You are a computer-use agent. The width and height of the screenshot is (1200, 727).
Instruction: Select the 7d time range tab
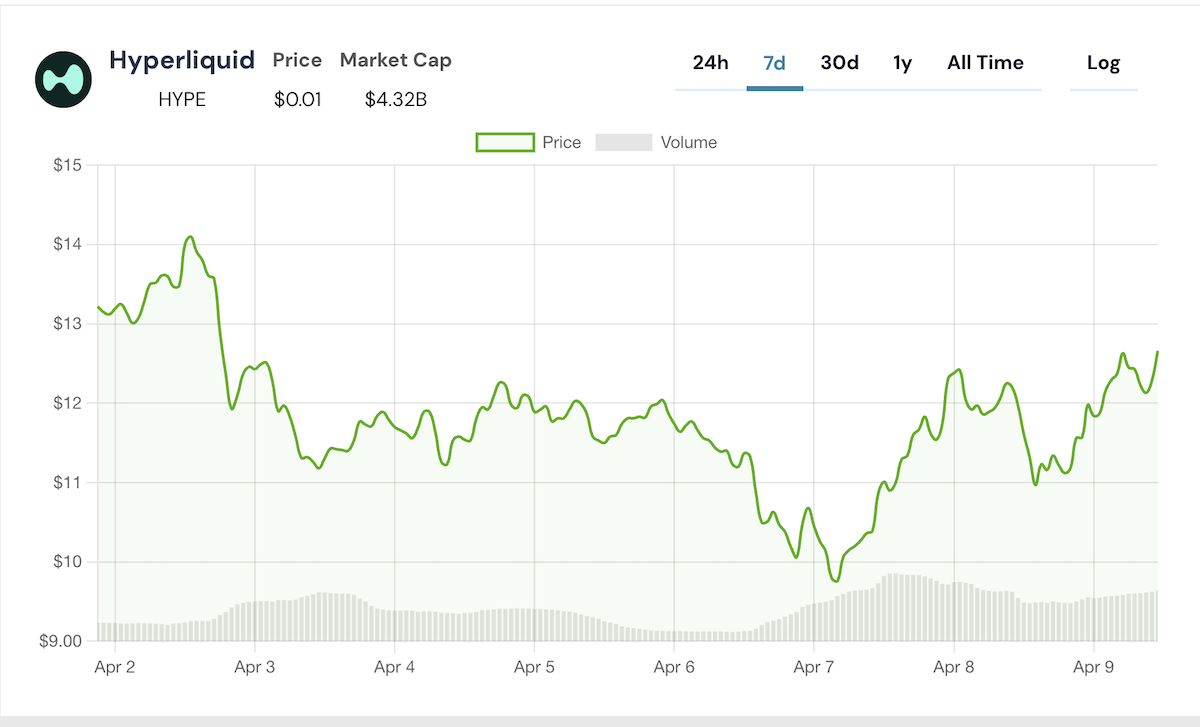click(775, 63)
